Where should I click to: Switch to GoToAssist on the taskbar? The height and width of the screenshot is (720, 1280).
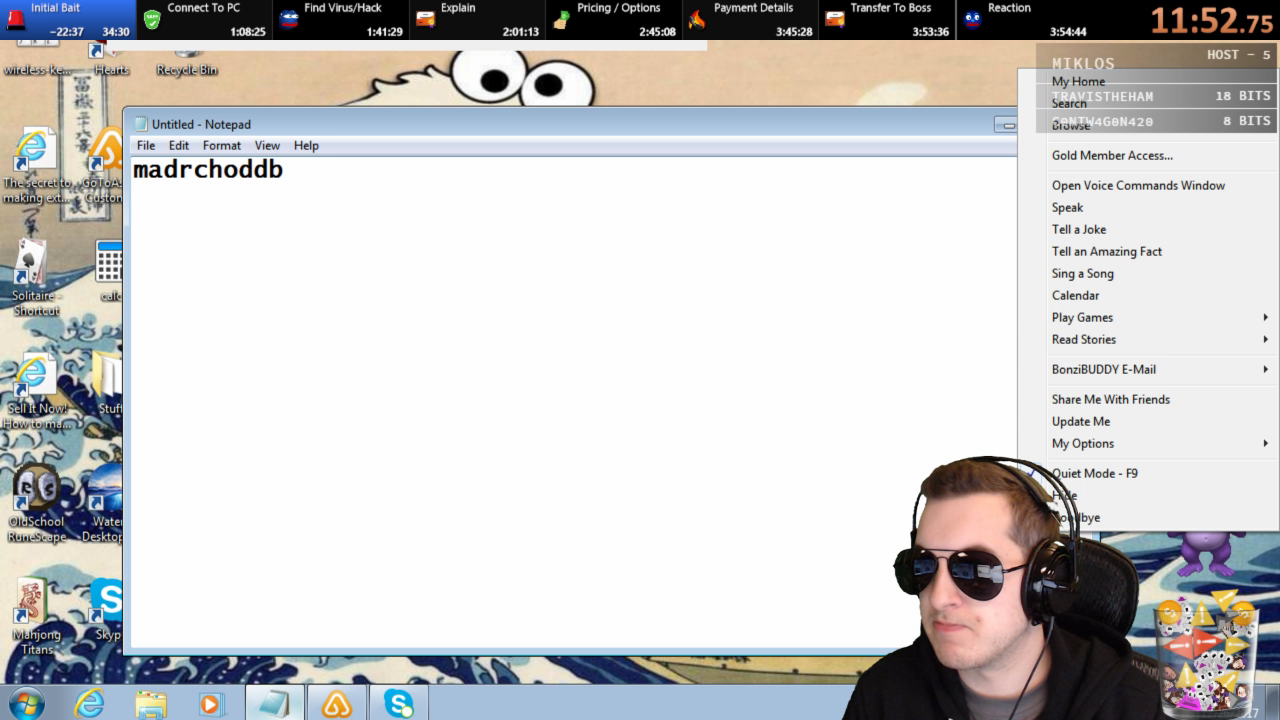coord(336,703)
